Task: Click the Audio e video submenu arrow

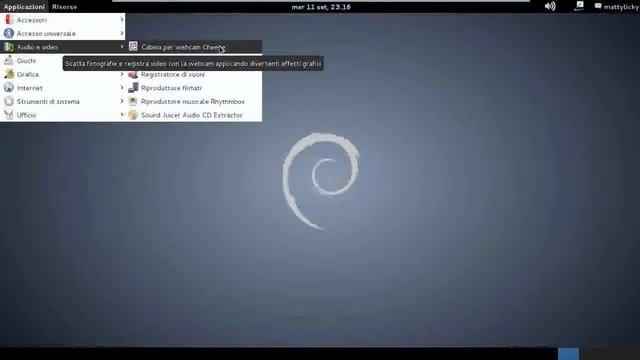Action: pyautogui.click(x=122, y=47)
